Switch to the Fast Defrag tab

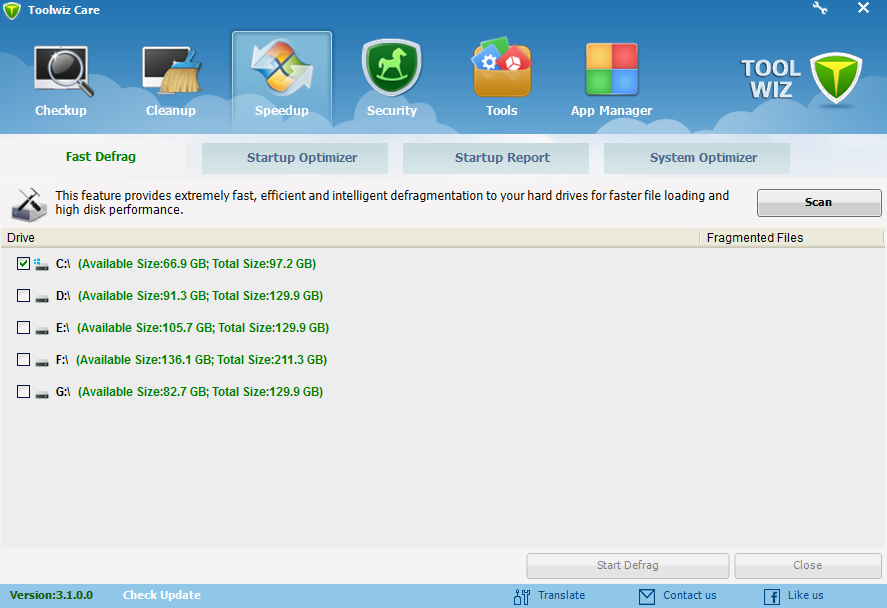coord(101,157)
